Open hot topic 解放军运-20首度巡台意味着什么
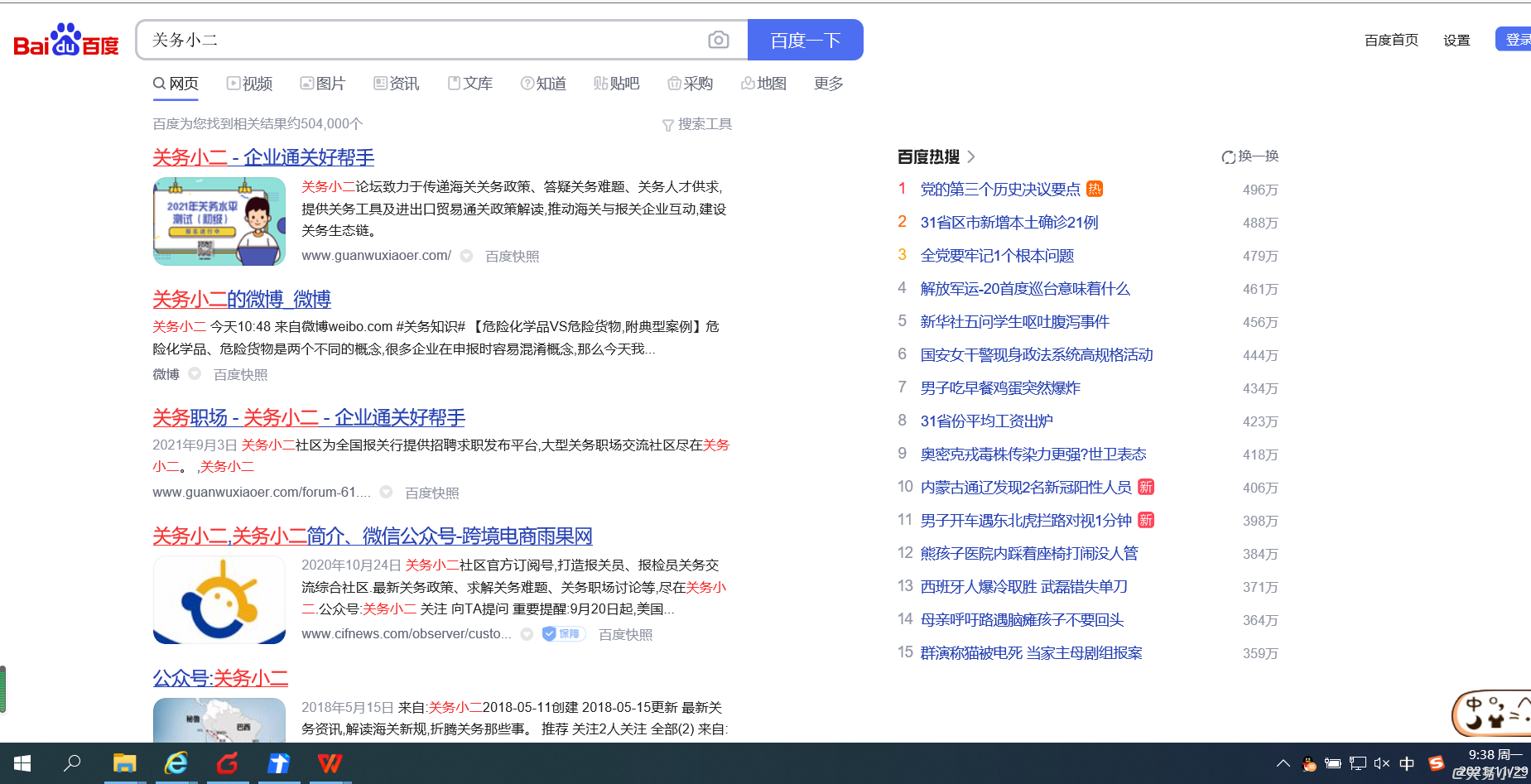 pyautogui.click(x=1025, y=289)
